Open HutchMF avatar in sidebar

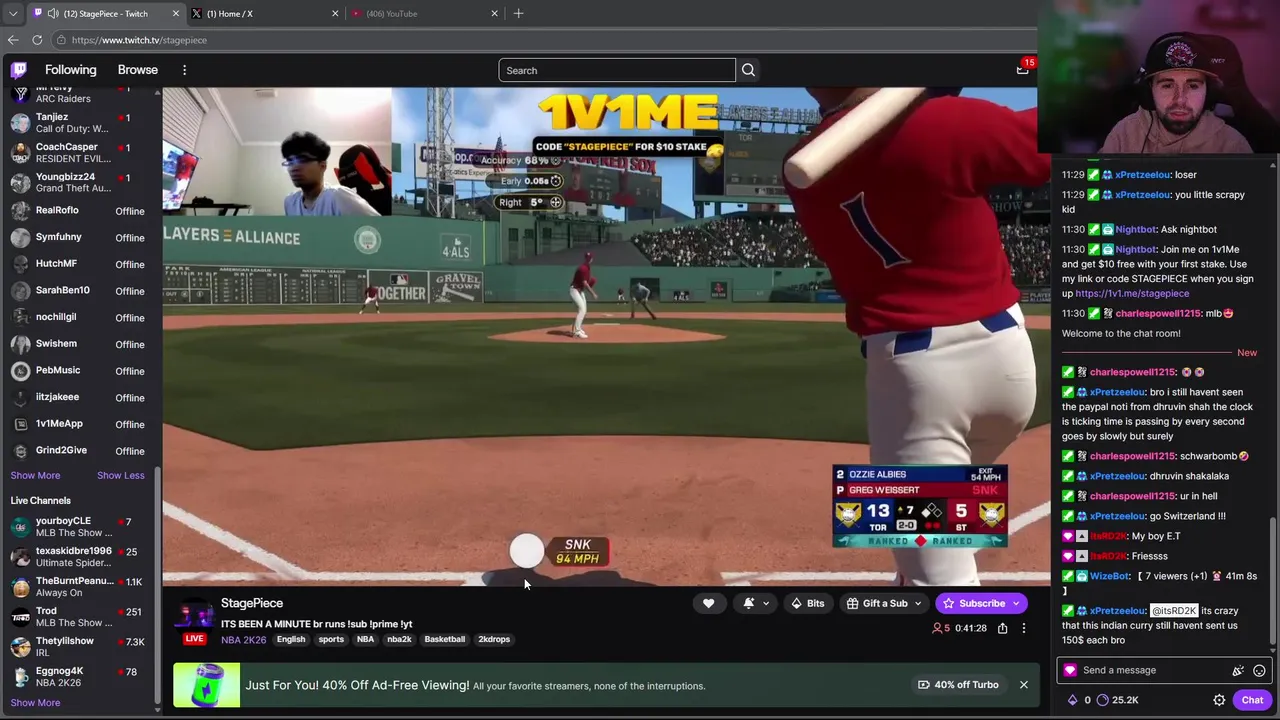[x=20, y=264]
